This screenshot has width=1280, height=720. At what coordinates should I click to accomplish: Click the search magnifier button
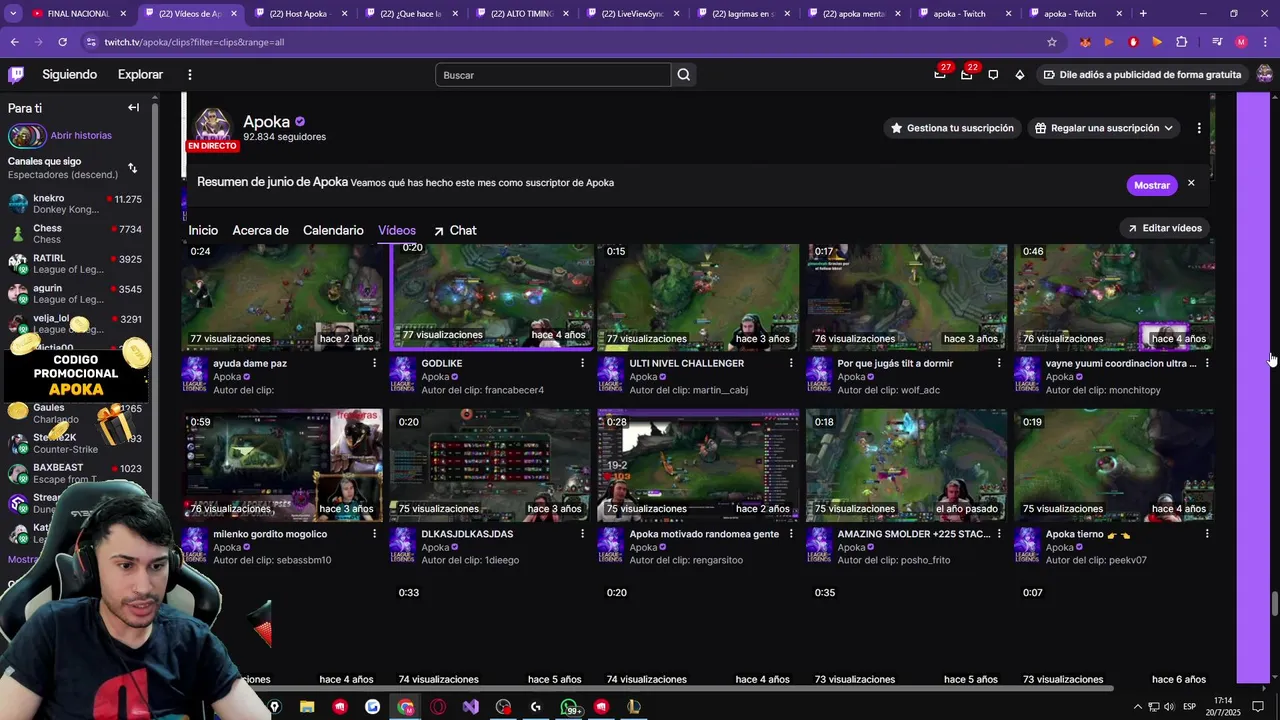tap(684, 75)
